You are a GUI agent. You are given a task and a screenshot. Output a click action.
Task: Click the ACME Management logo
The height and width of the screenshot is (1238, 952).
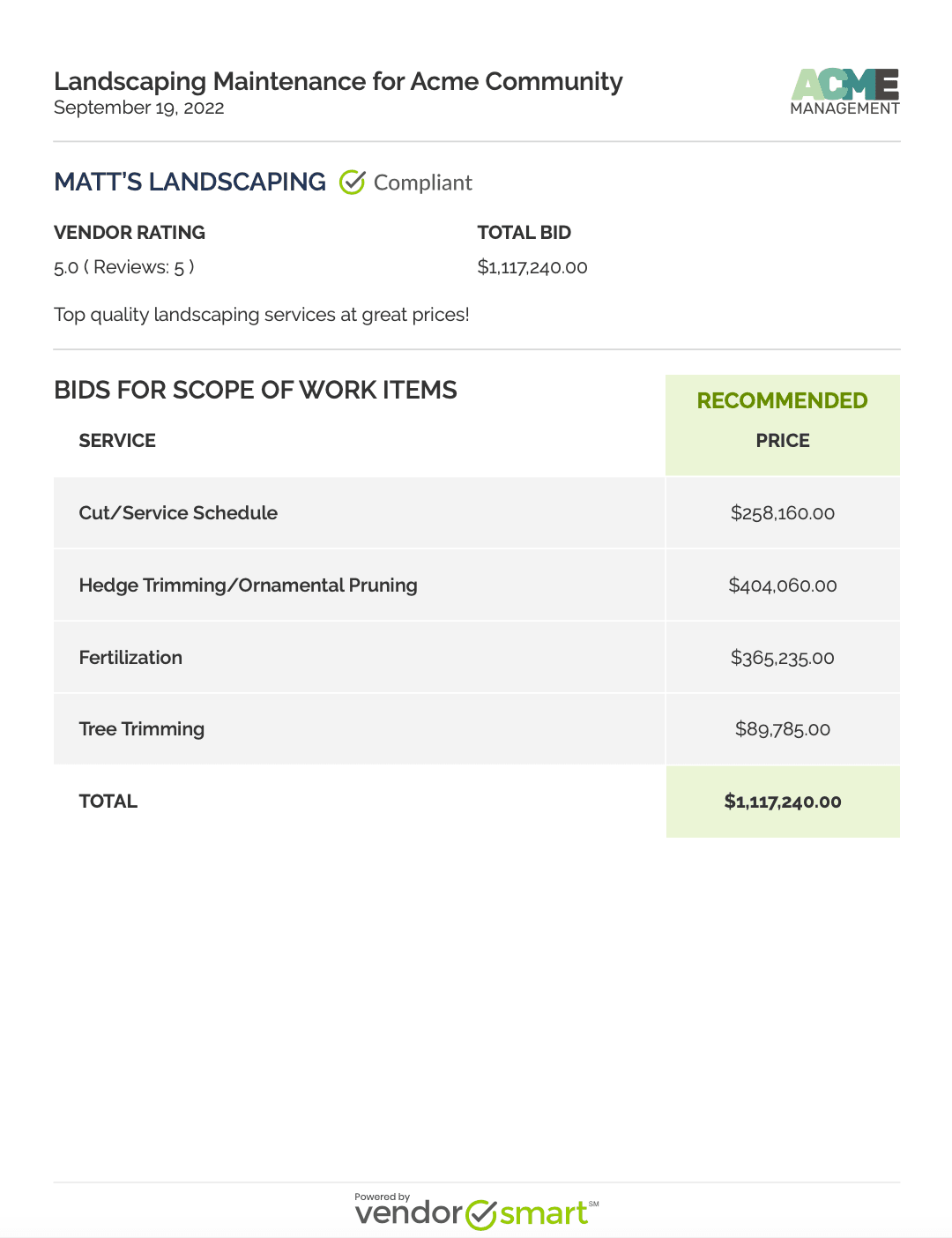click(x=844, y=92)
